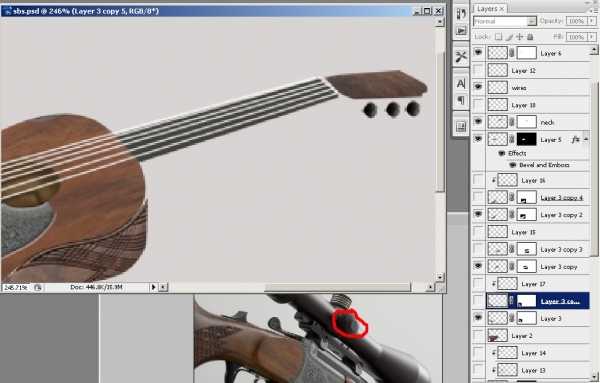The image size is (600, 383).
Task: Hide Layer 6 via eye icon
Action: [478, 52]
